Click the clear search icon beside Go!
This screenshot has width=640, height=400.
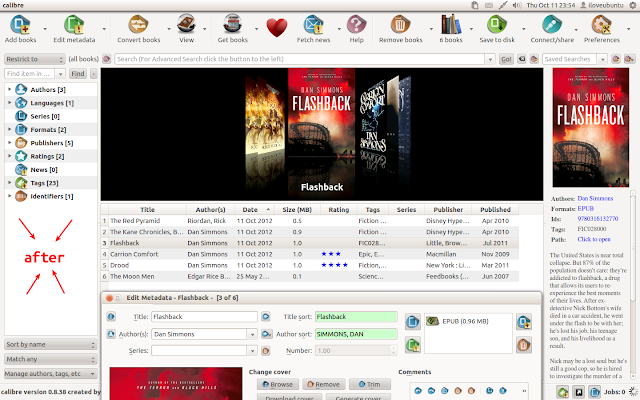(522, 59)
